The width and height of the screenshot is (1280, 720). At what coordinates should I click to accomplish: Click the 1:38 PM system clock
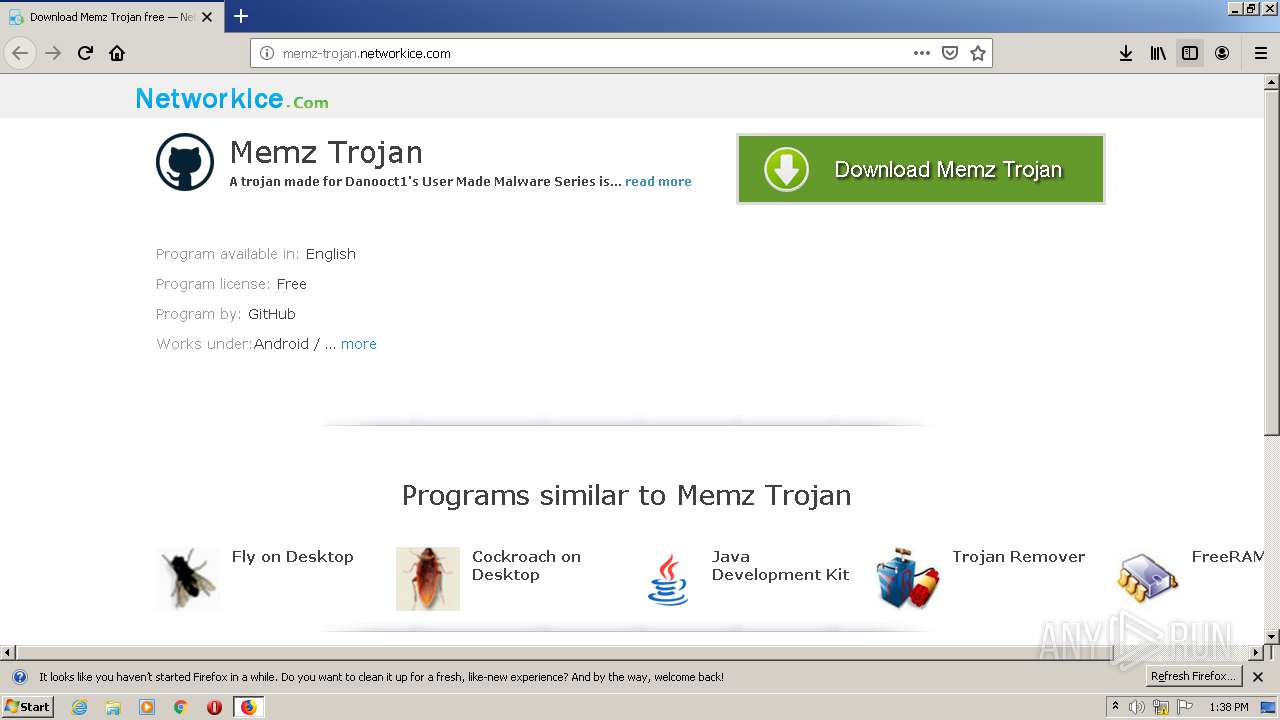pyautogui.click(x=1228, y=707)
